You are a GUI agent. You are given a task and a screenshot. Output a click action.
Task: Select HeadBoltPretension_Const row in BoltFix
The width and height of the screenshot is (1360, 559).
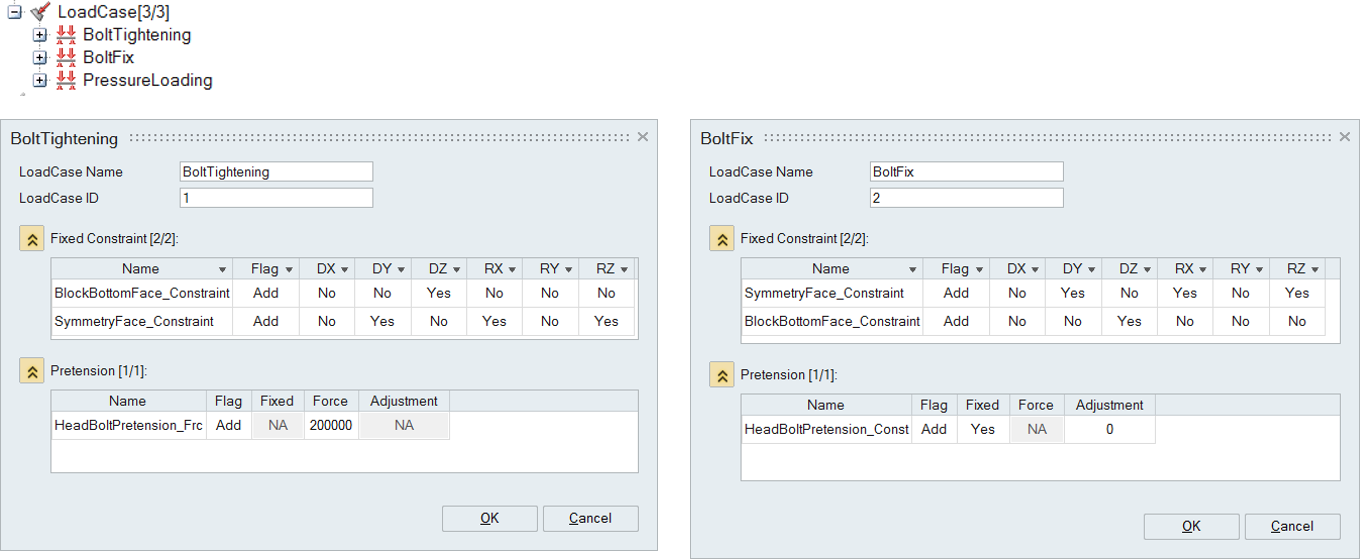[826, 429]
